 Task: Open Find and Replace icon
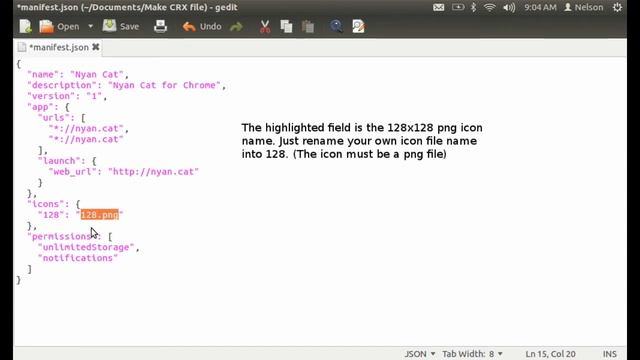[x=358, y=27]
